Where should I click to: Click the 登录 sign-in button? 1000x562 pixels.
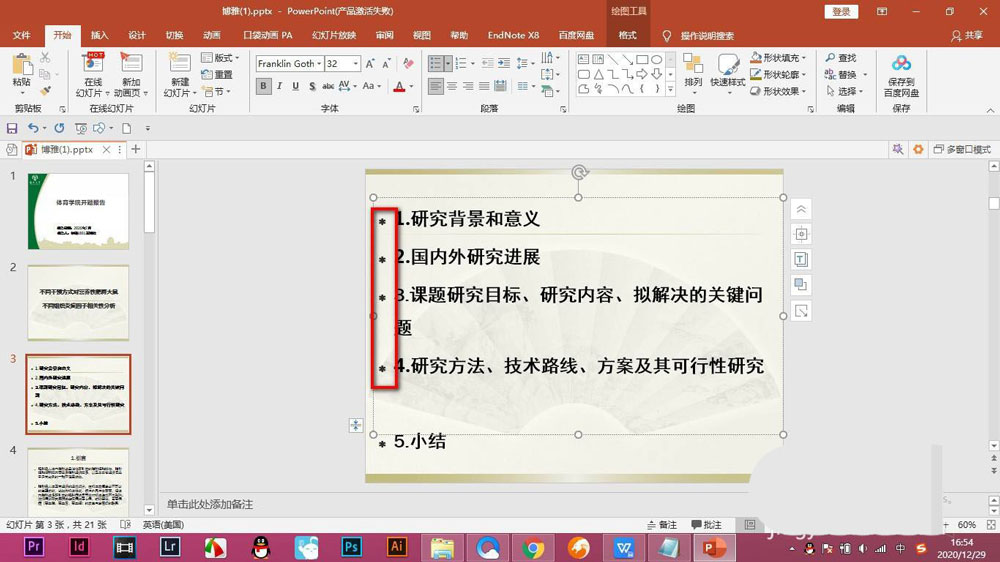(x=841, y=11)
